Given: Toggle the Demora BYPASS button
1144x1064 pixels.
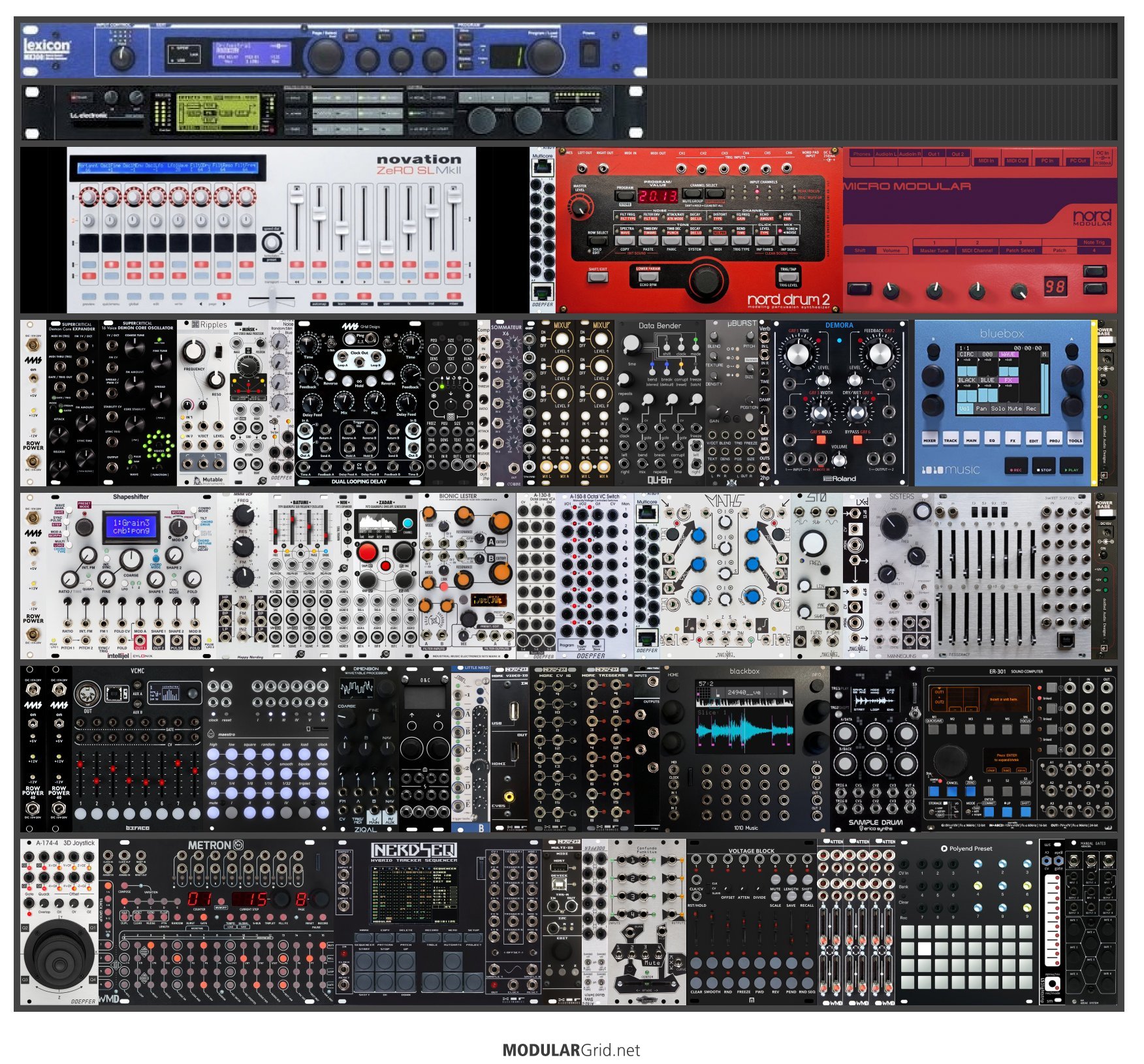Looking at the screenshot, I should coord(857,440).
